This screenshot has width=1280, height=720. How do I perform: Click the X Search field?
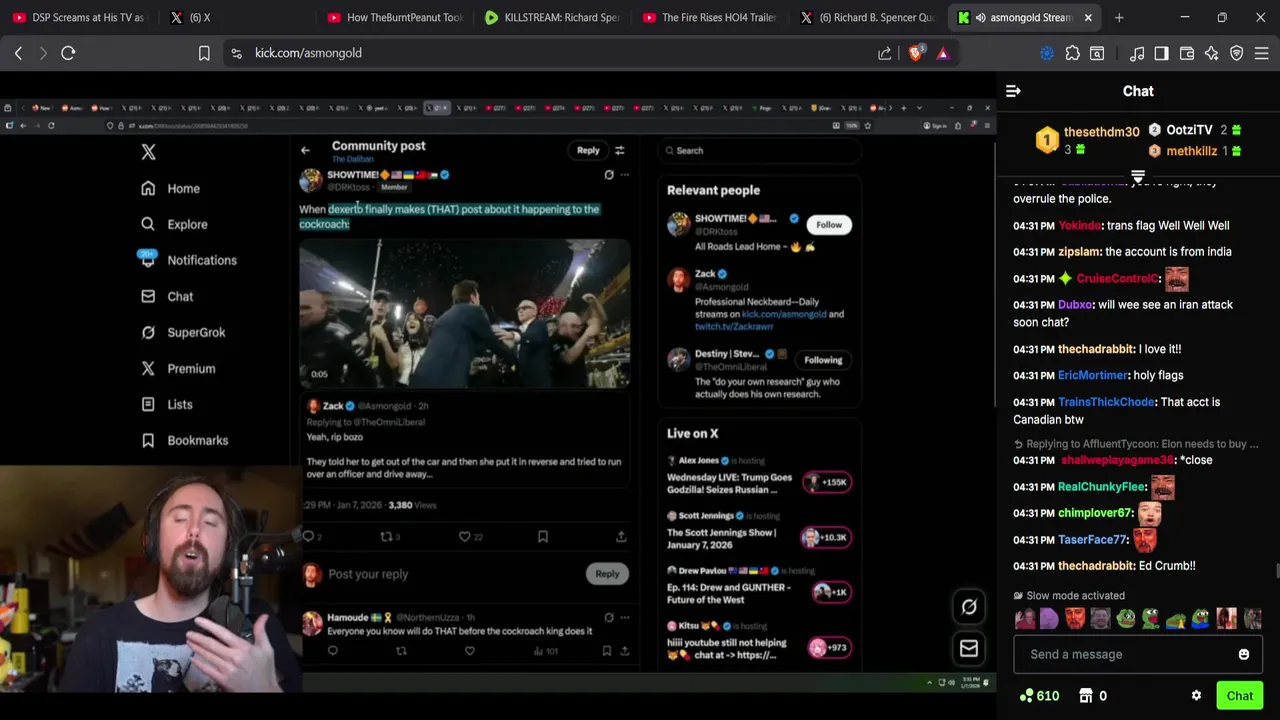pyautogui.click(x=759, y=150)
